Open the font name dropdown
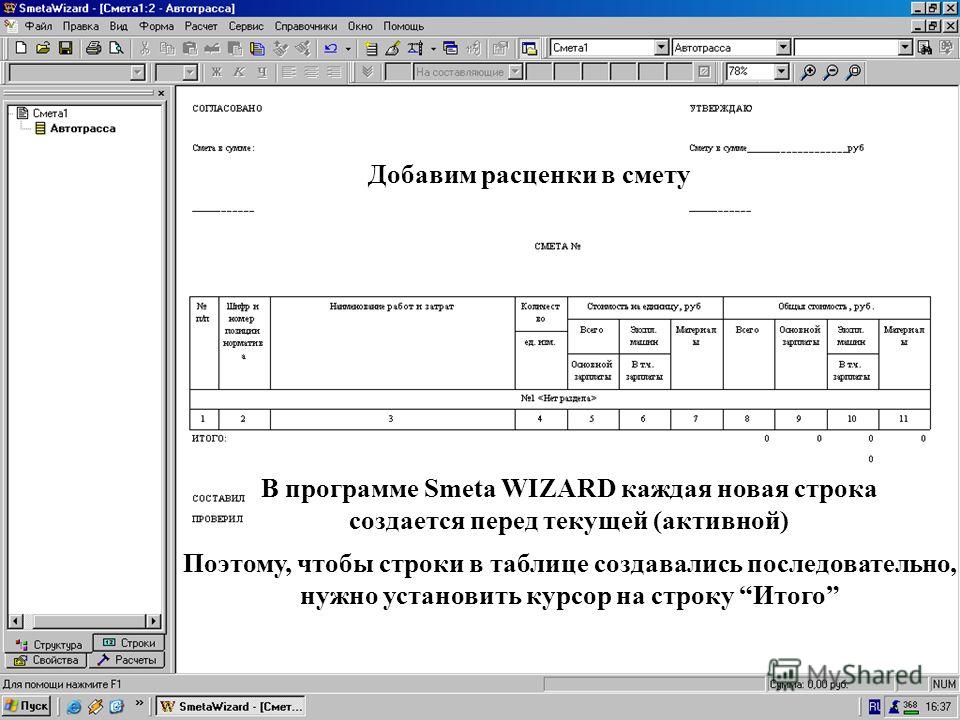Viewport: 960px width, 720px height. [x=138, y=72]
